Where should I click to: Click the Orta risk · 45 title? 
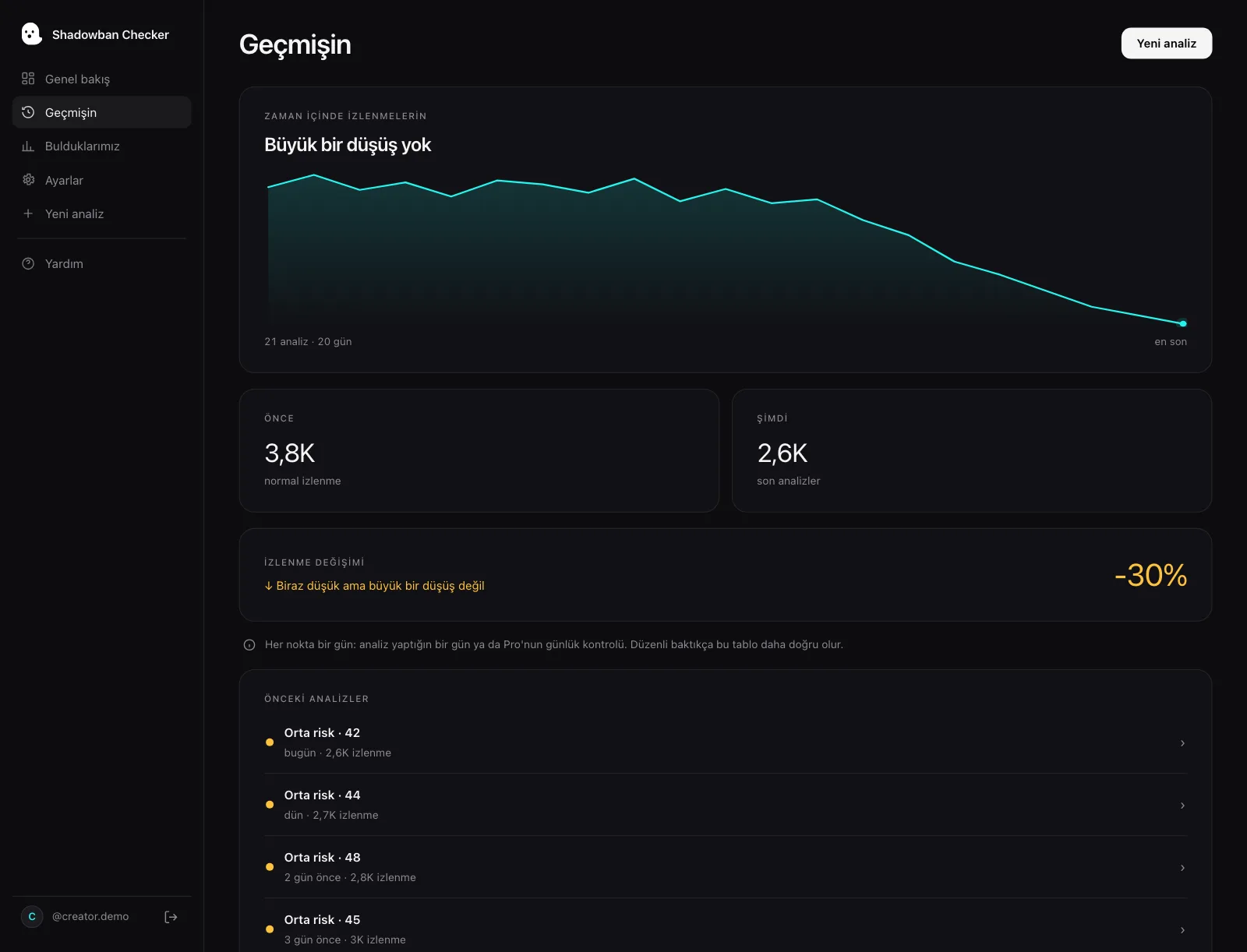point(322,920)
